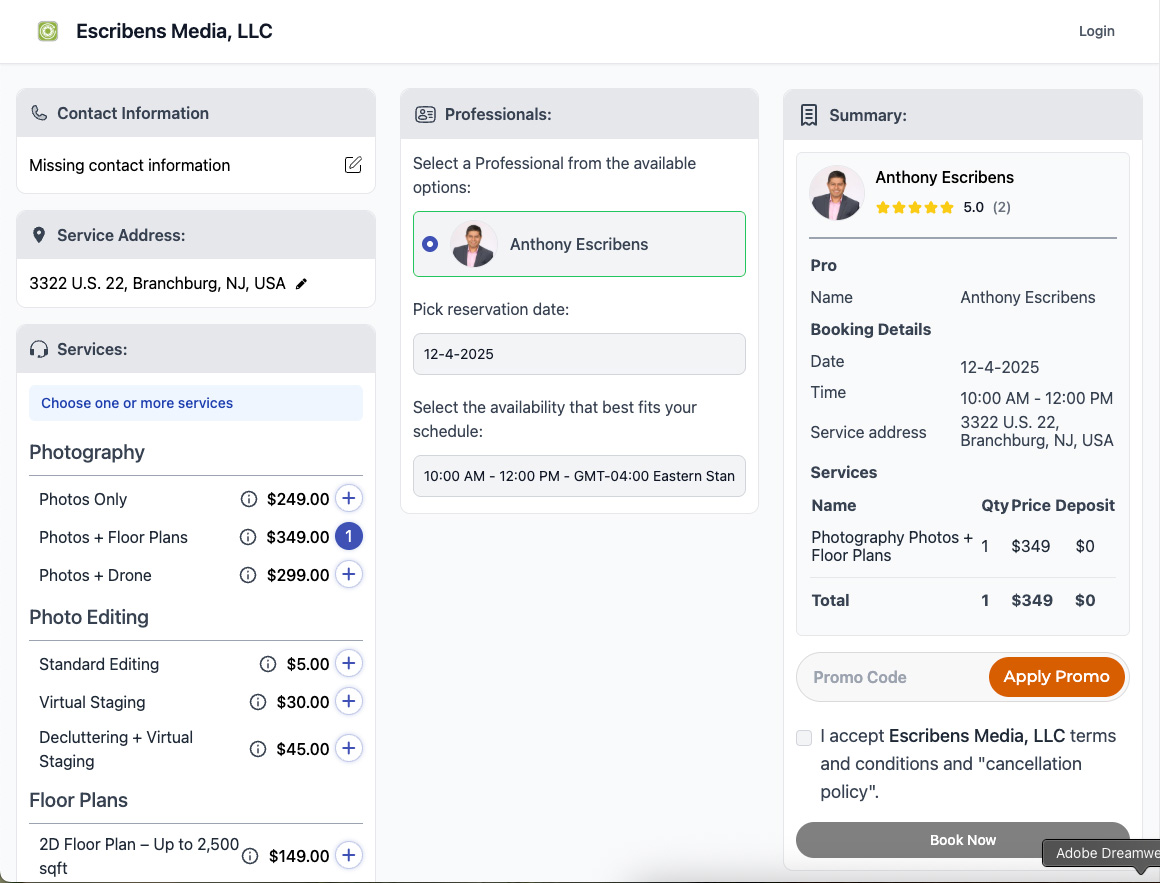Select the 10:00 AM - 12:00 PM schedule option

(579, 476)
